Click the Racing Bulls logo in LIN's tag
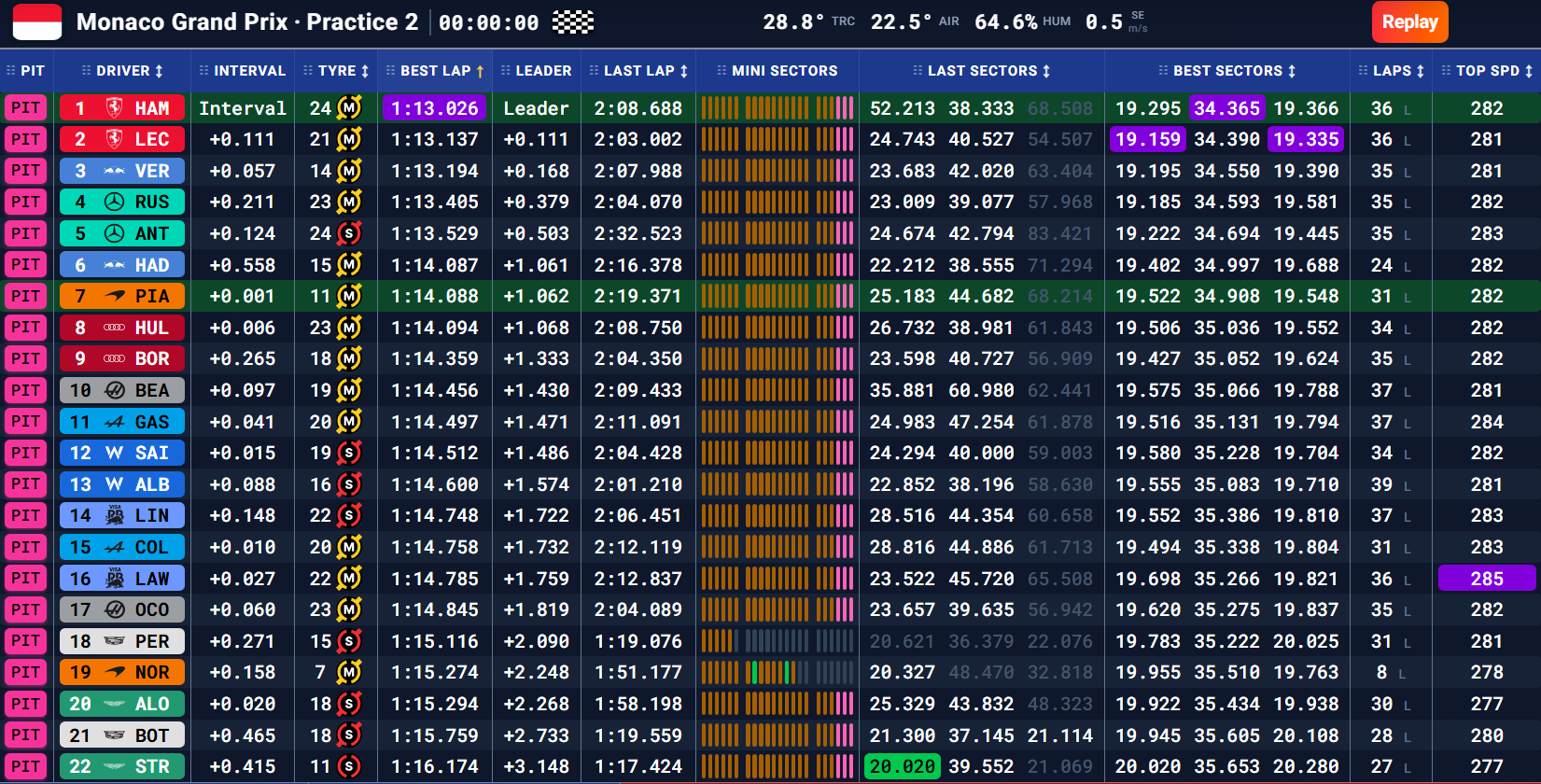This screenshot has height=784, width=1541. click(x=115, y=515)
